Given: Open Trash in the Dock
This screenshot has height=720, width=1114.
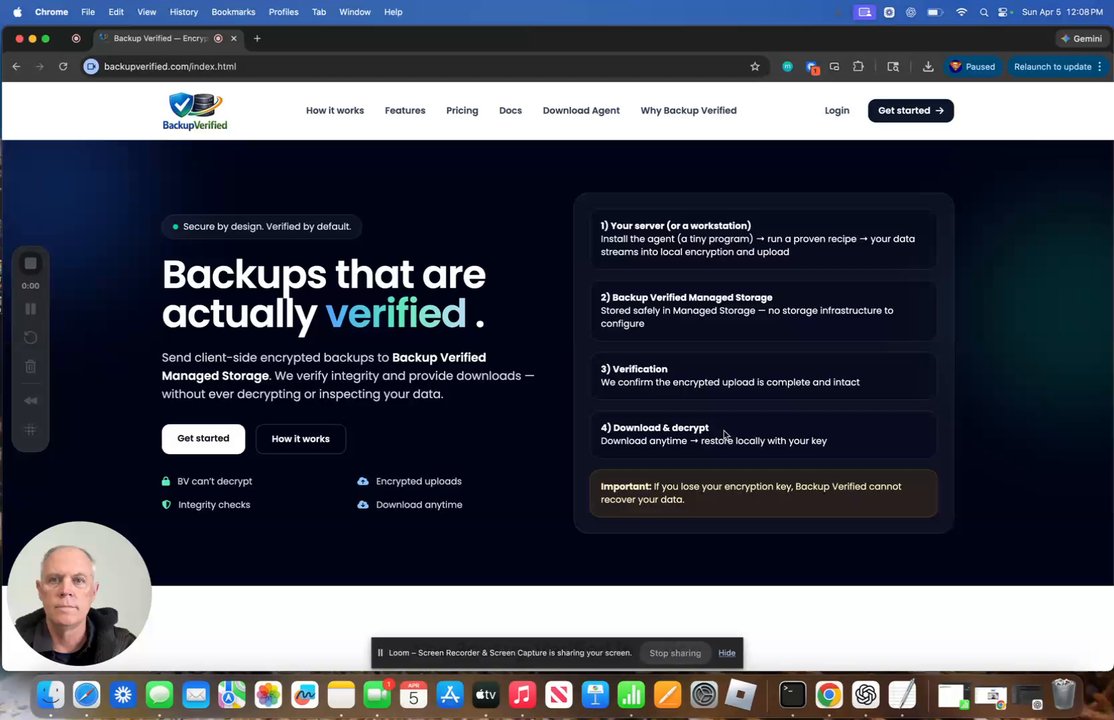Looking at the screenshot, I should coord(1064,695).
